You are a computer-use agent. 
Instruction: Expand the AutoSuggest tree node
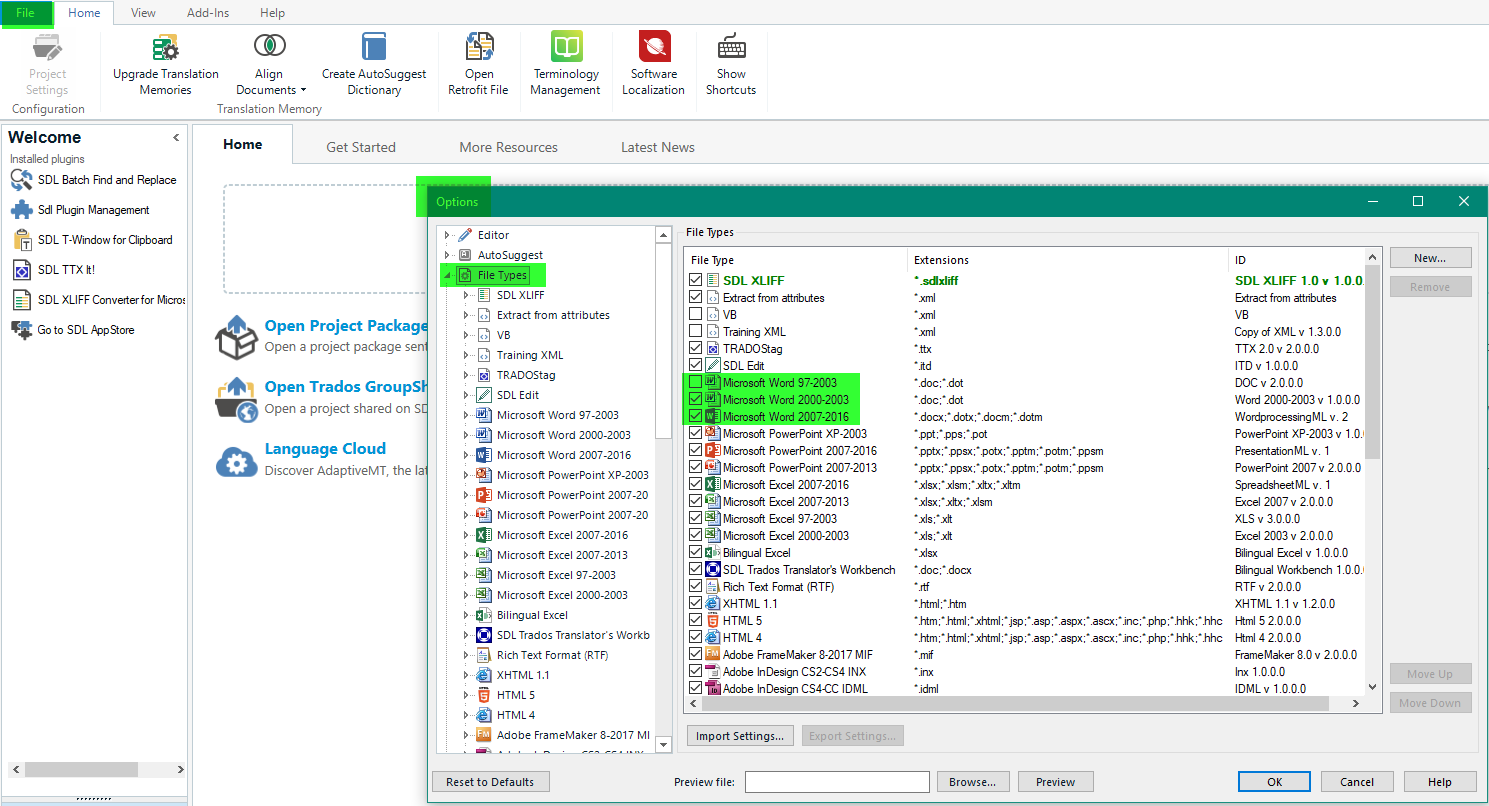447,255
